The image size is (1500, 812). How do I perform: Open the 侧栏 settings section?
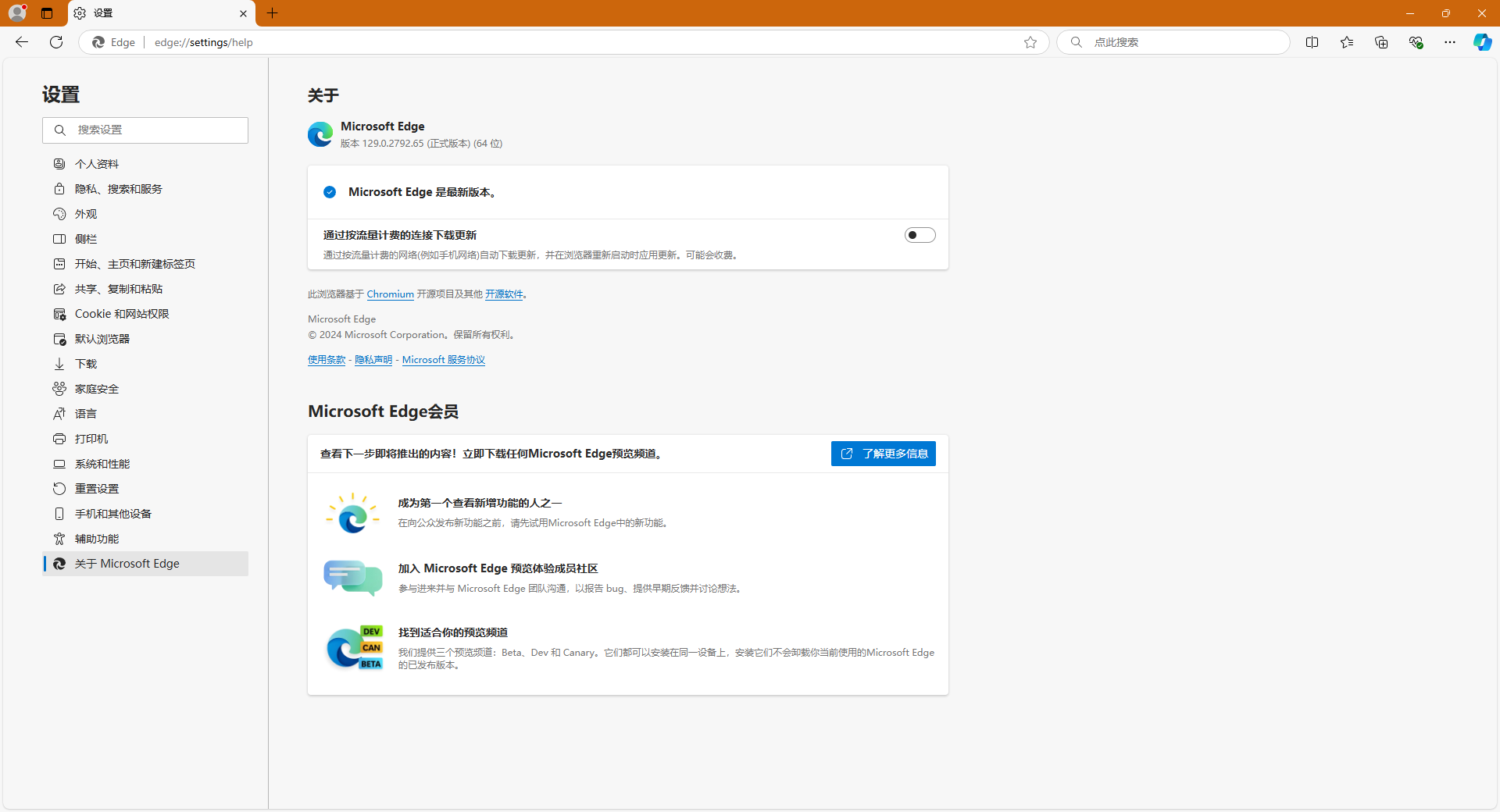(145, 239)
